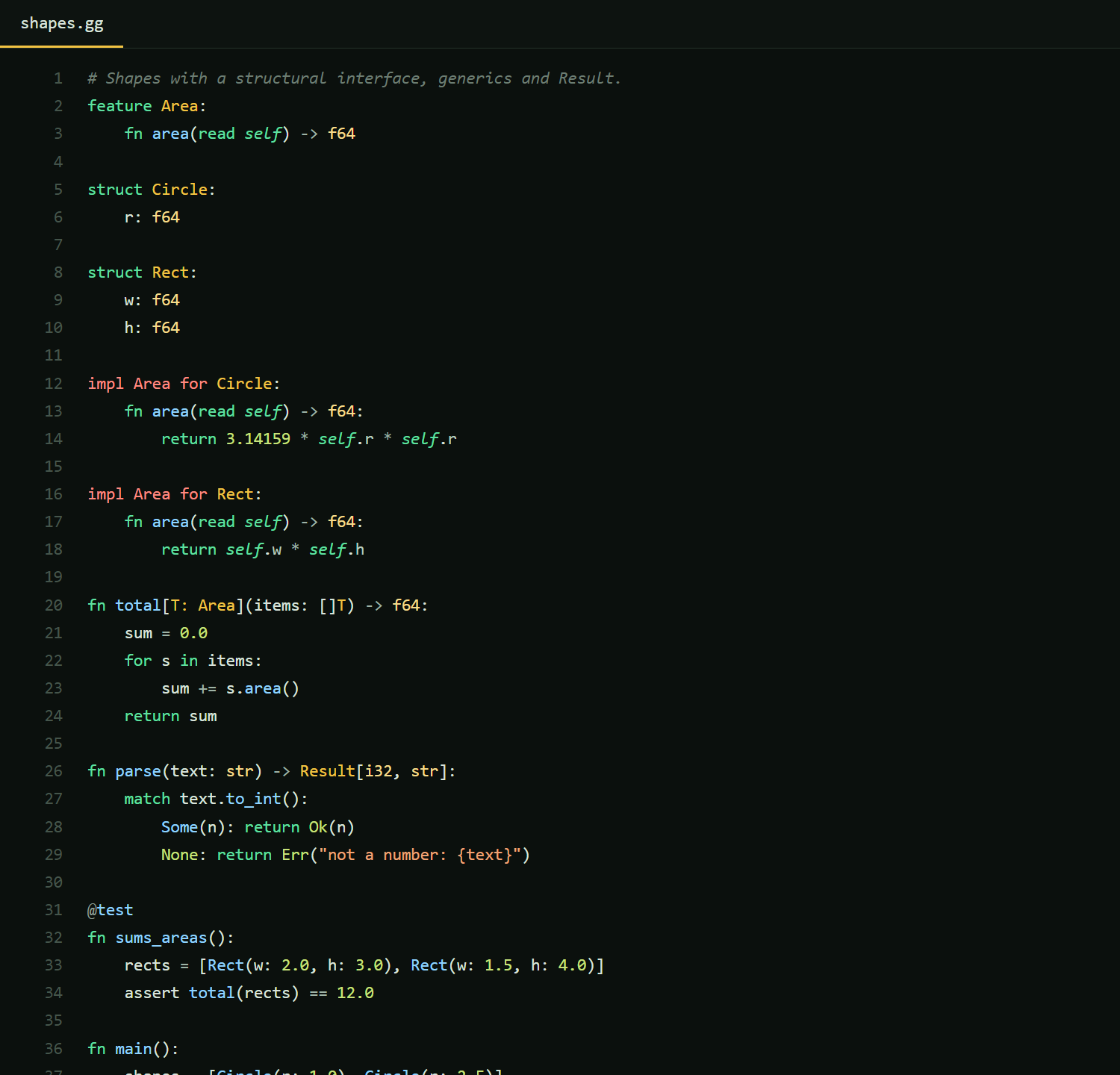Click the '@test' decorator
The image size is (1120, 1075).
(x=111, y=910)
